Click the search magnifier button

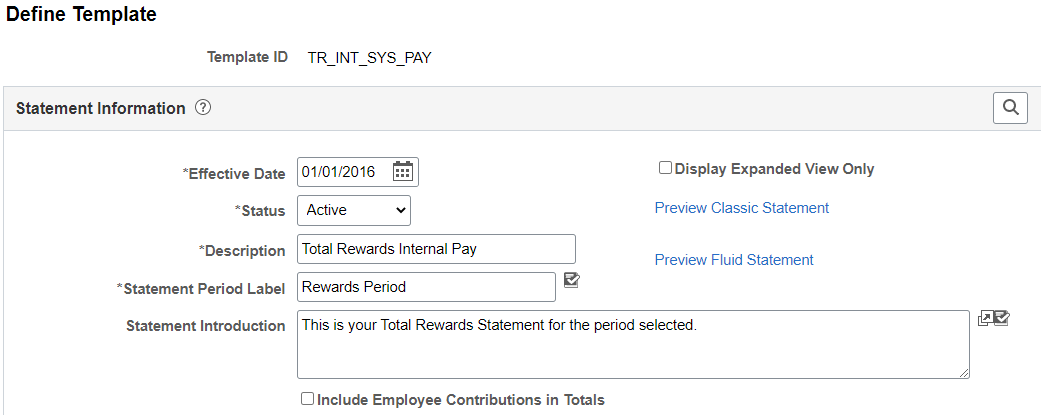(1010, 108)
